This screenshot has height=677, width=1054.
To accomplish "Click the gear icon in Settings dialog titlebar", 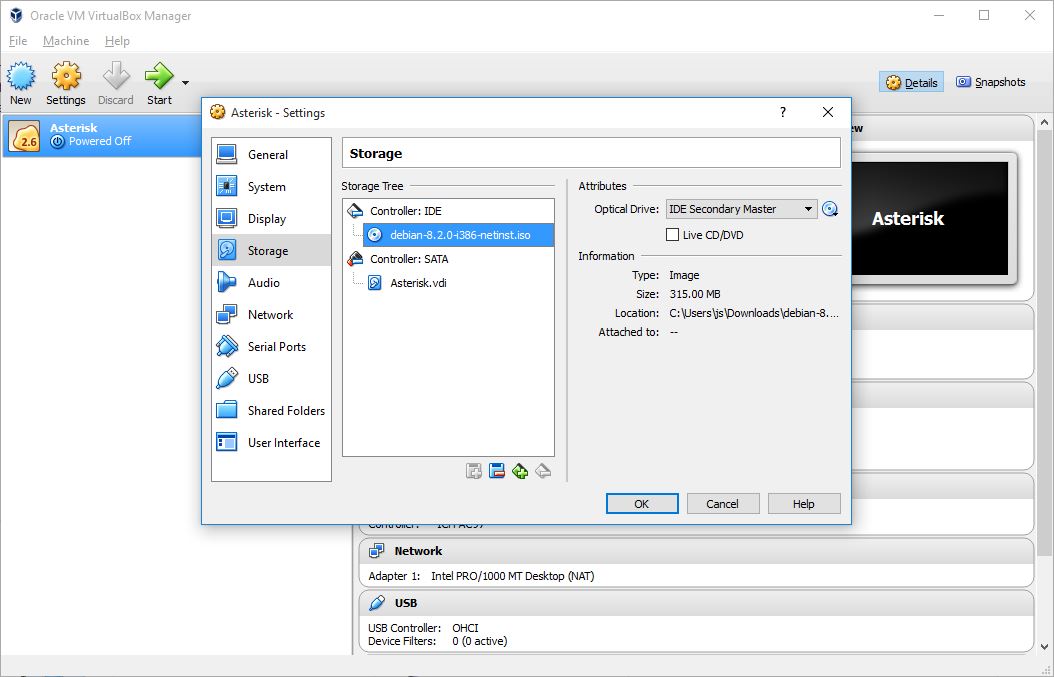I will pyautogui.click(x=217, y=112).
